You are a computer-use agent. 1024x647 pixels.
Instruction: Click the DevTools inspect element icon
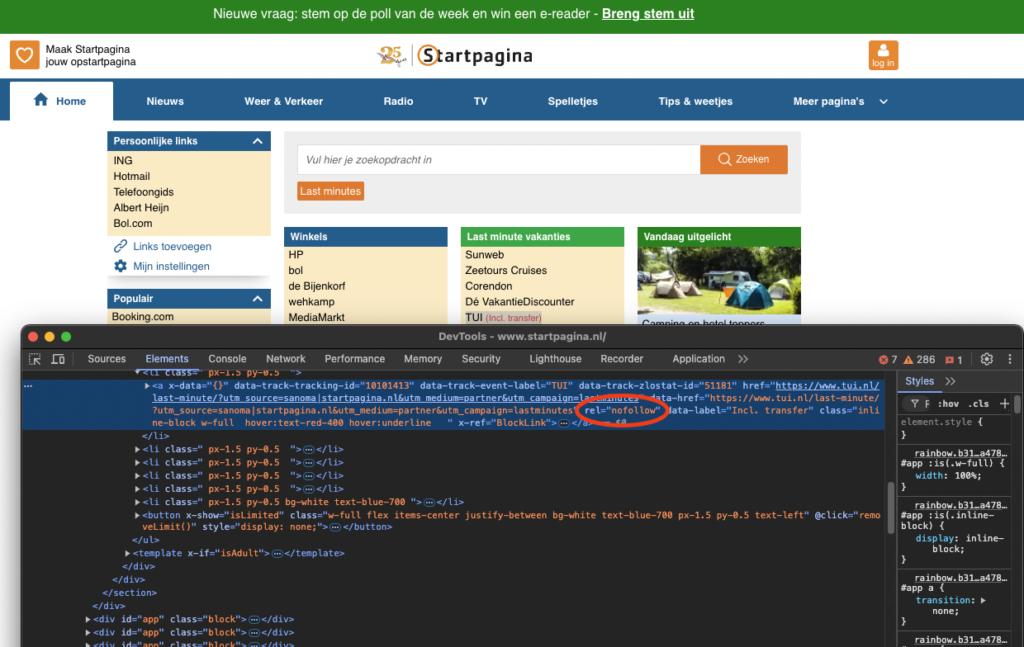pos(35,359)
